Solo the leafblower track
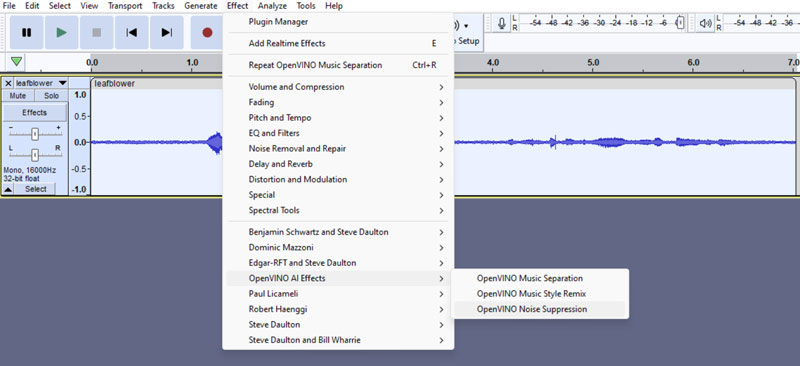800x366 pixels. tap(51, 95)
